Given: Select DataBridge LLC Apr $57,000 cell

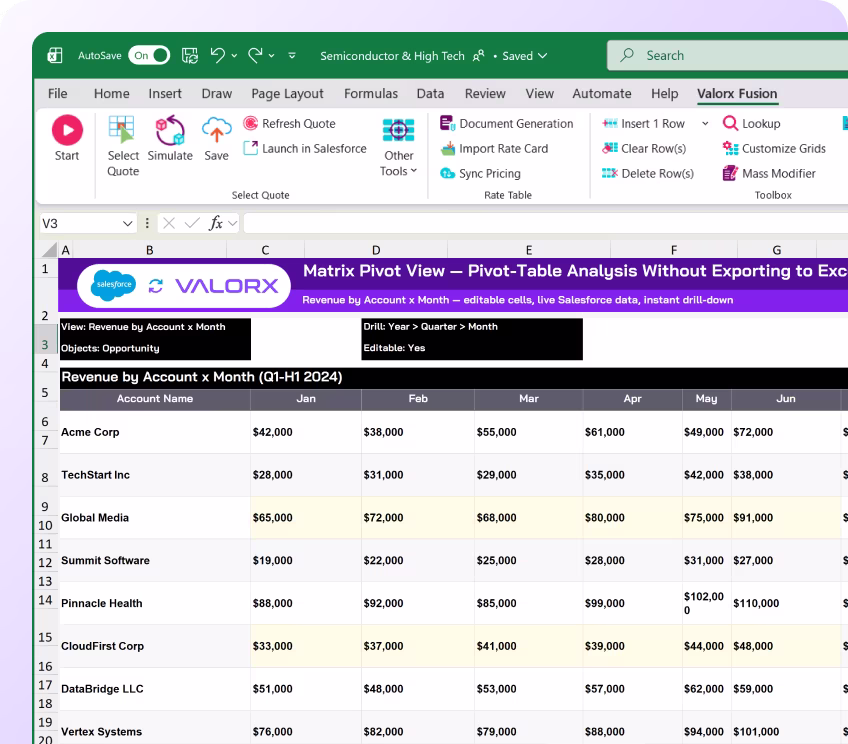Looking at the screenshot, I should point(632,688).
